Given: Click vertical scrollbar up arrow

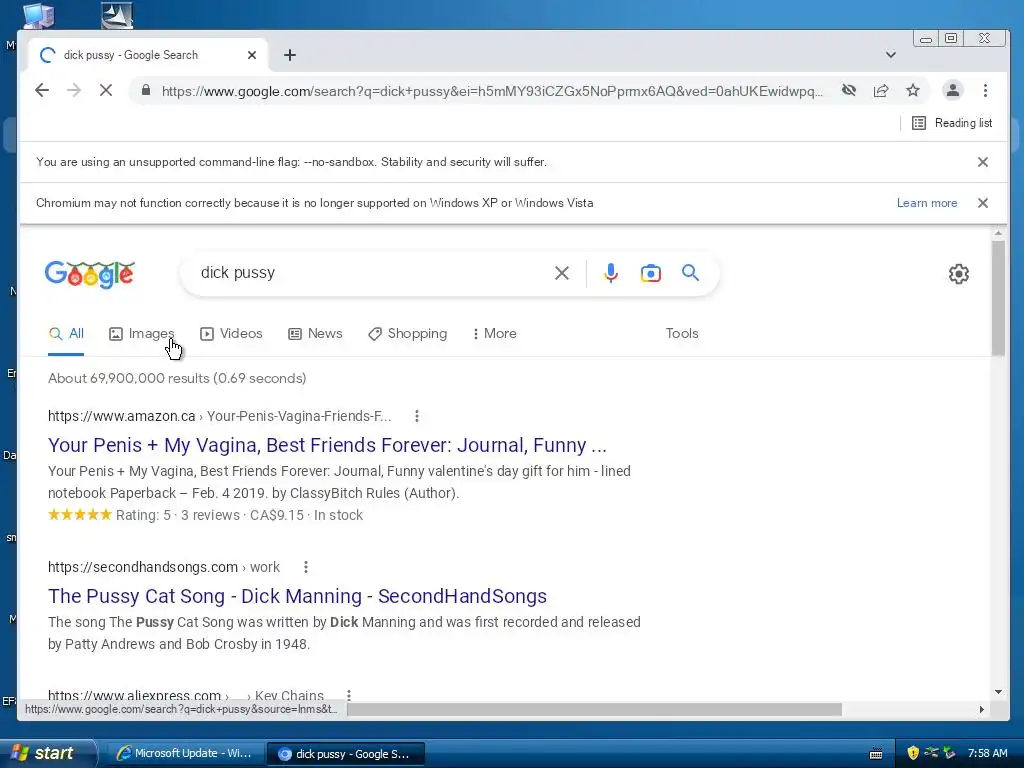Looking at the screenshot, I should click(998, 232).
